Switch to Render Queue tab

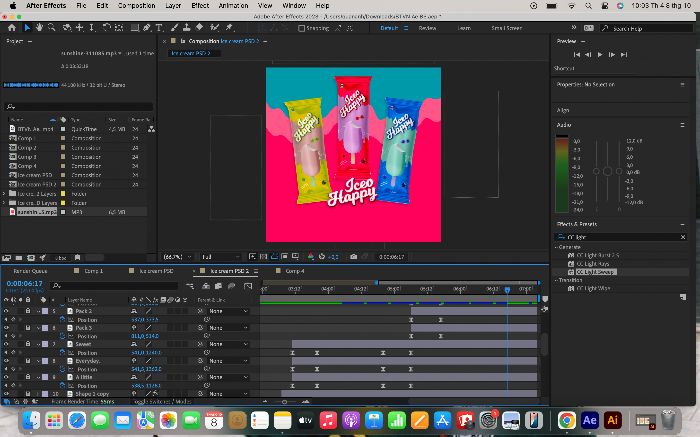[x=30, y=271]
